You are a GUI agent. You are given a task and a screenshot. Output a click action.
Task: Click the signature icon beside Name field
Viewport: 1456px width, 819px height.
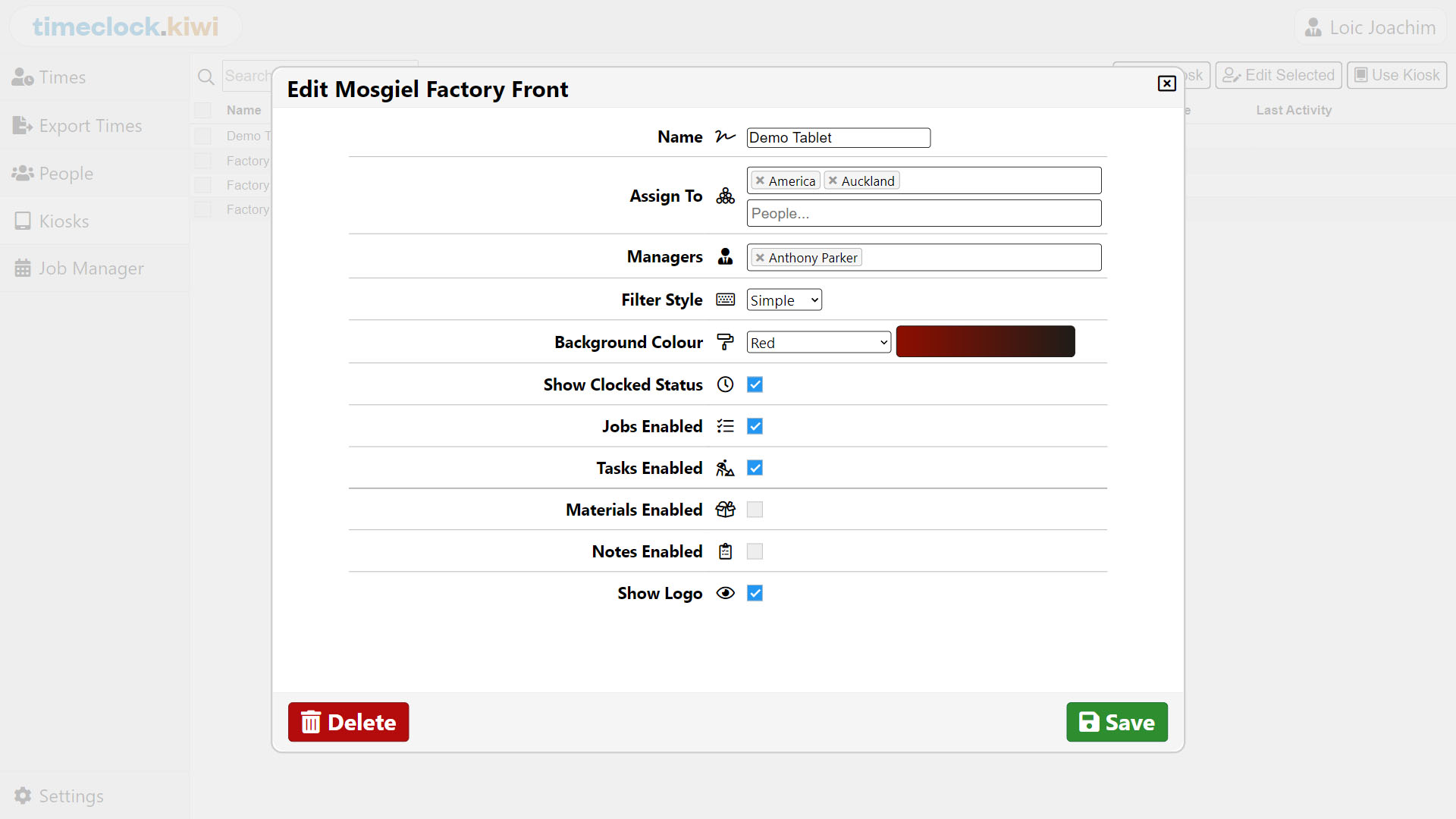point(725,136)
